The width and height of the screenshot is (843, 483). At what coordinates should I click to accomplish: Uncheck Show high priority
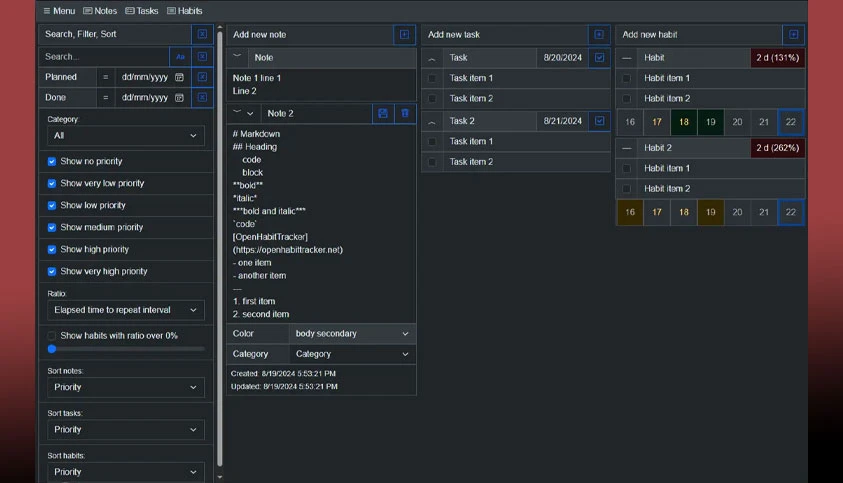click(x=52, y=250)
